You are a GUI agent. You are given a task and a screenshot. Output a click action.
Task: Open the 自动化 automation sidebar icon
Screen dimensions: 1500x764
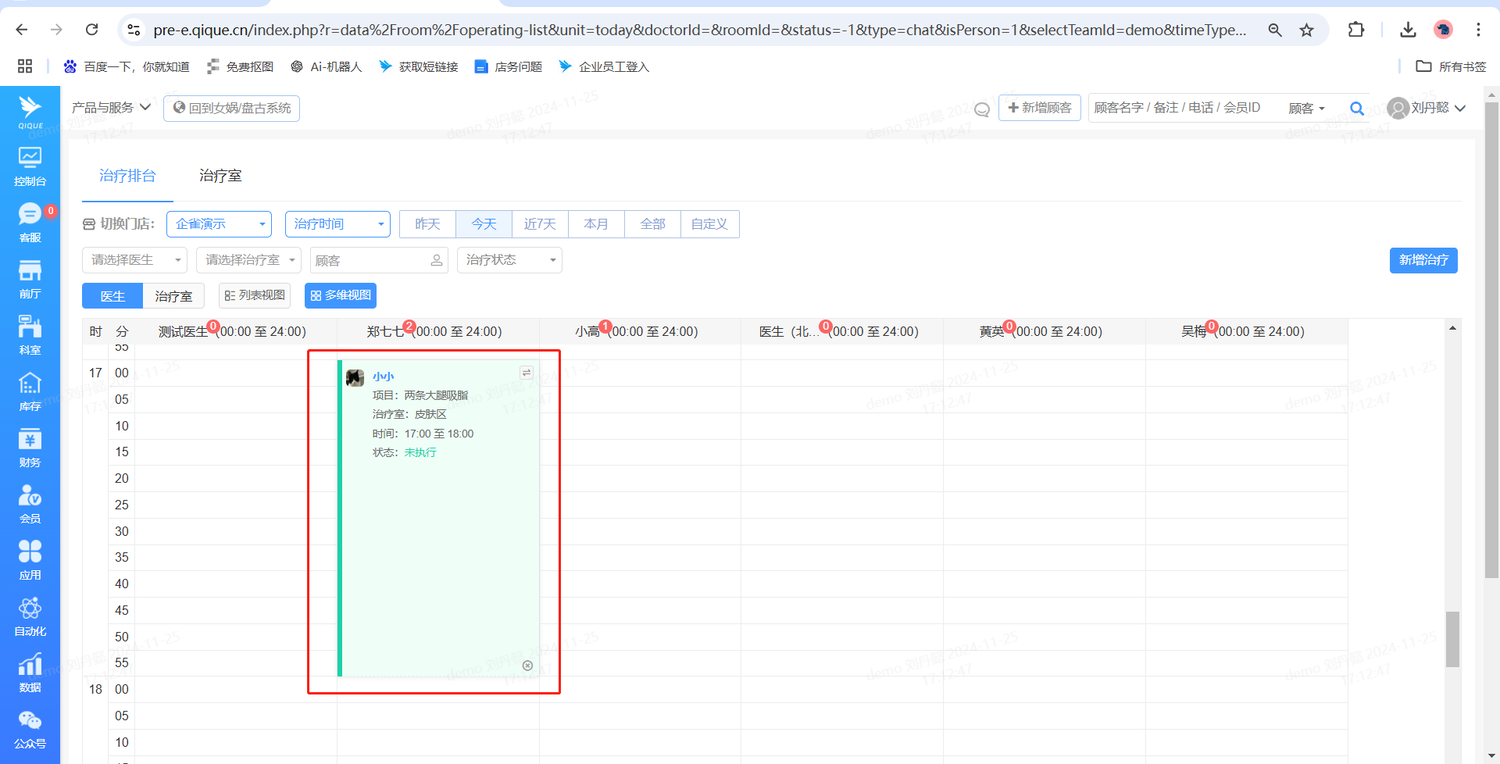pos(30,616)
